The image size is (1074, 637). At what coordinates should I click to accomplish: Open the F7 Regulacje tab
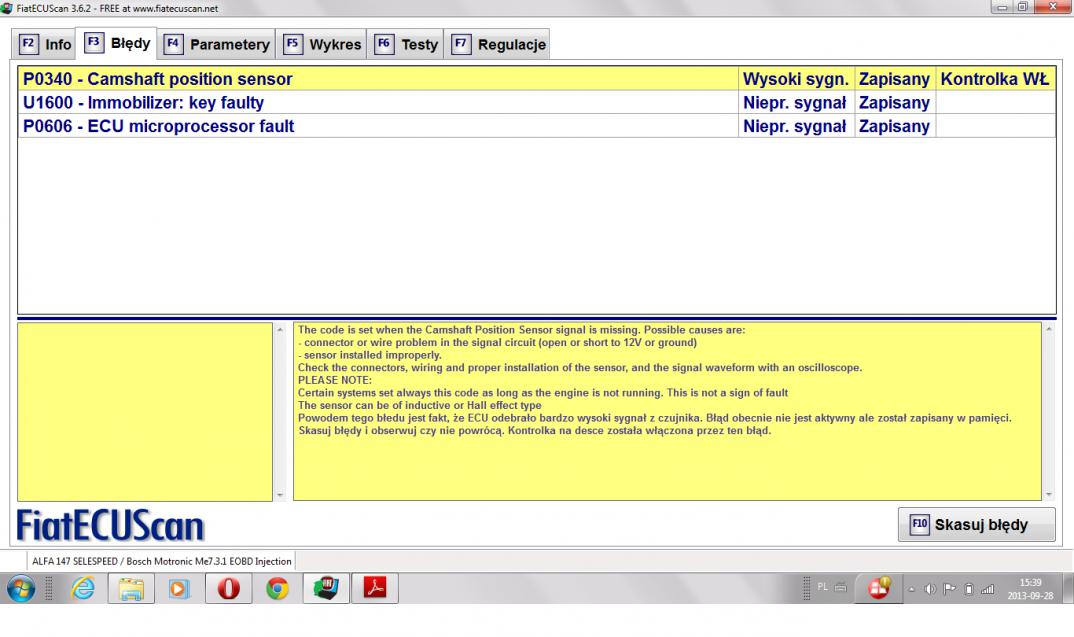(497, 45)
